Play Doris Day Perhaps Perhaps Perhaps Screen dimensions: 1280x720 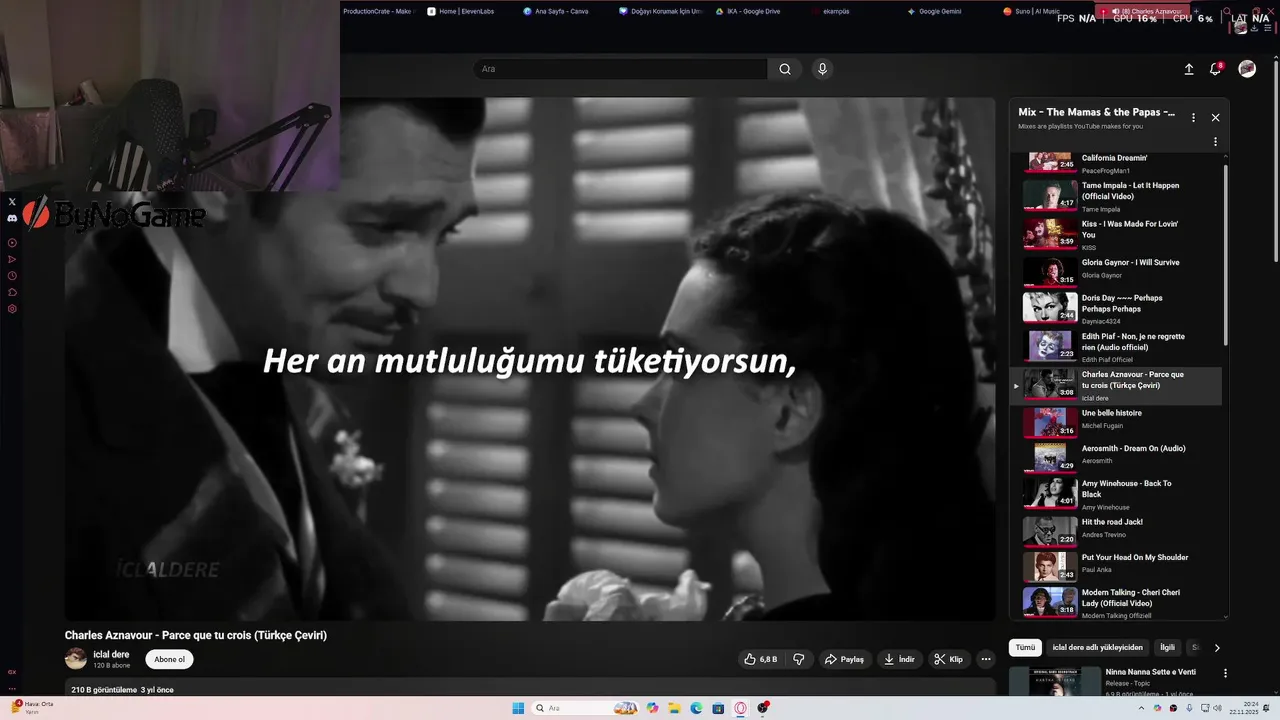click(1116, 308)
